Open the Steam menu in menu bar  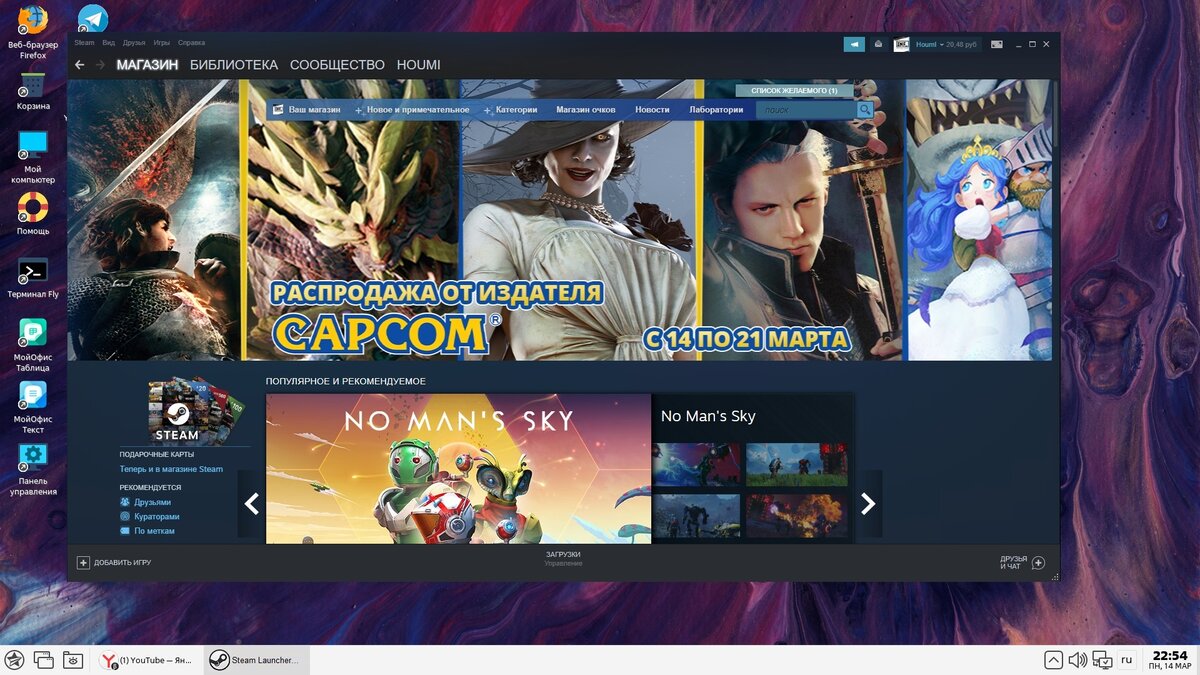point(84,43)
